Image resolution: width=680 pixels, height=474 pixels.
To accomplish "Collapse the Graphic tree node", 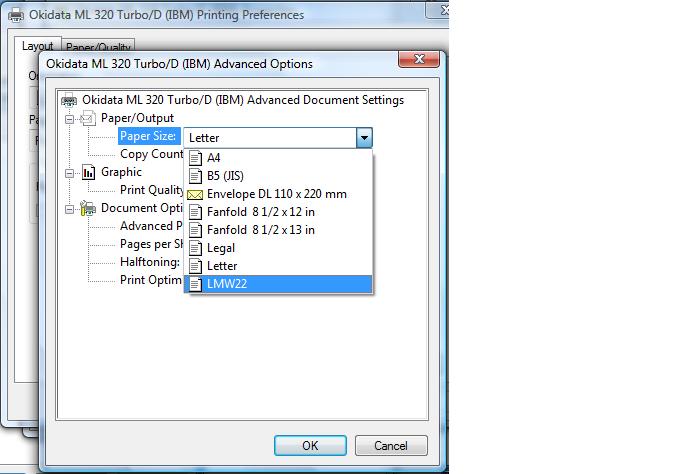I will click(70, 172).
